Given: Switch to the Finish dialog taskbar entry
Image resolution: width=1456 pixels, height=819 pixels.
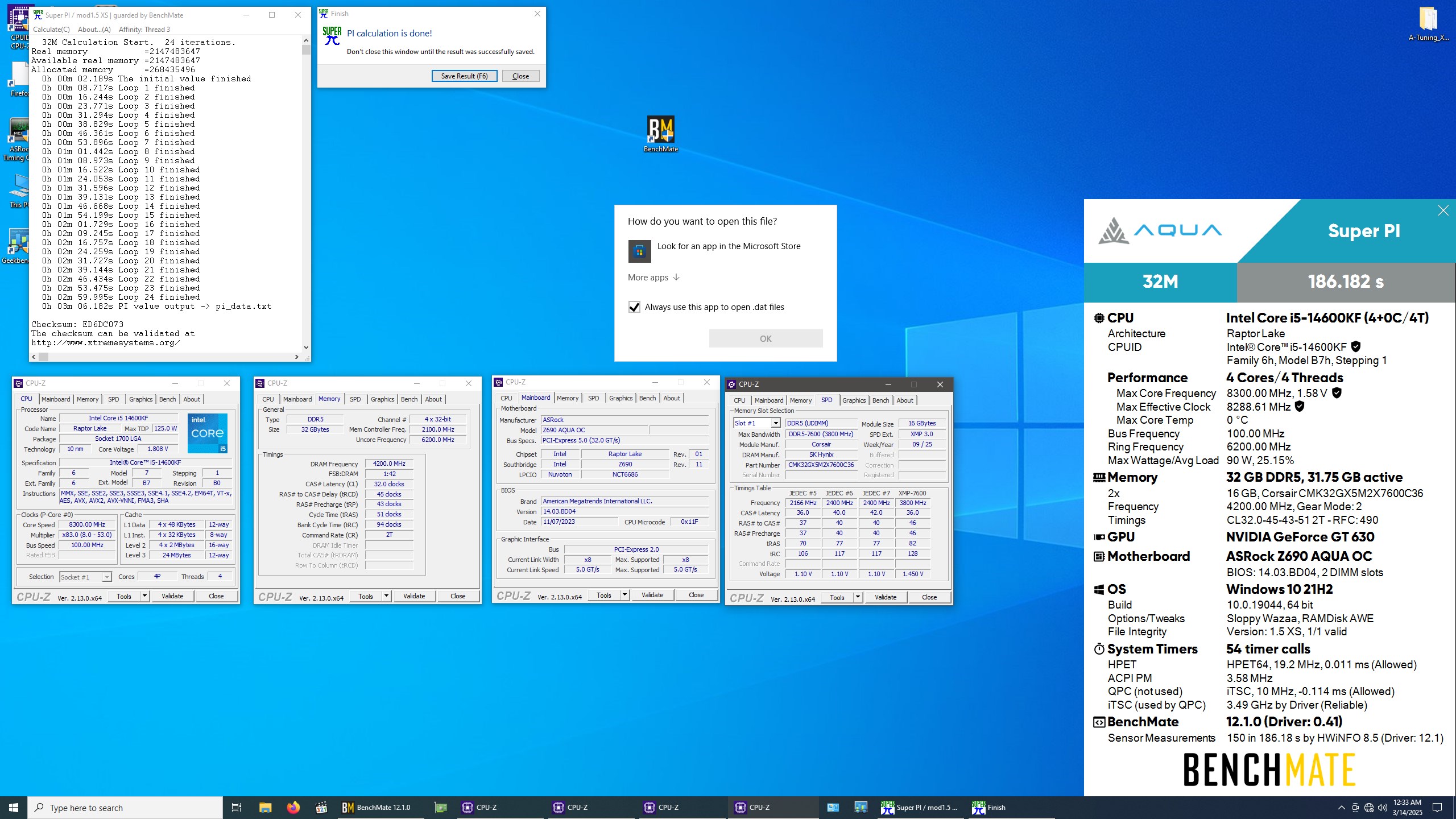Looking at the screenshot, I should [1011, 807].
